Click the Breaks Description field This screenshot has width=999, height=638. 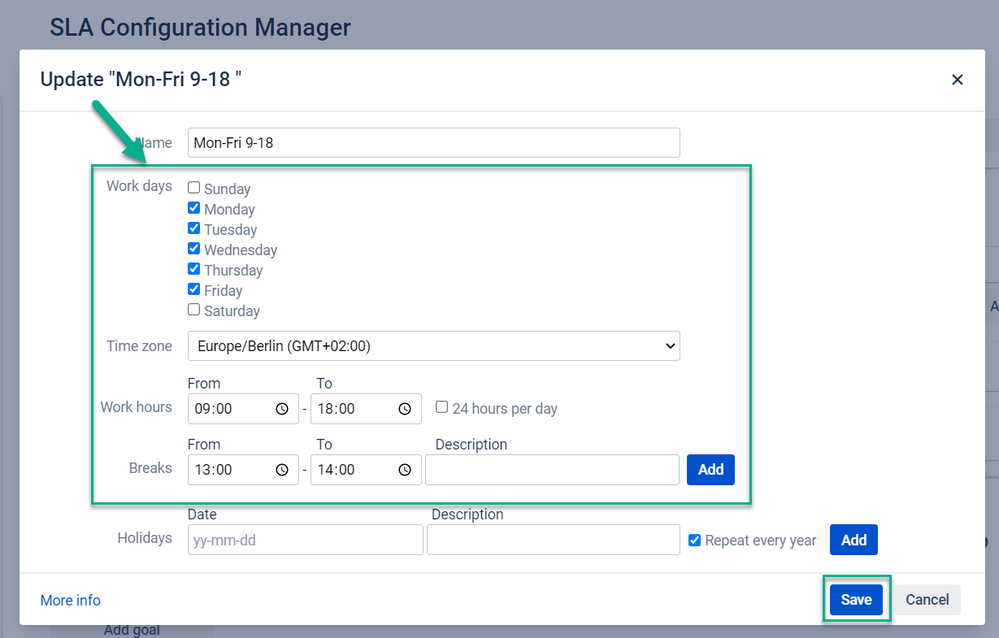coord(552,470)
